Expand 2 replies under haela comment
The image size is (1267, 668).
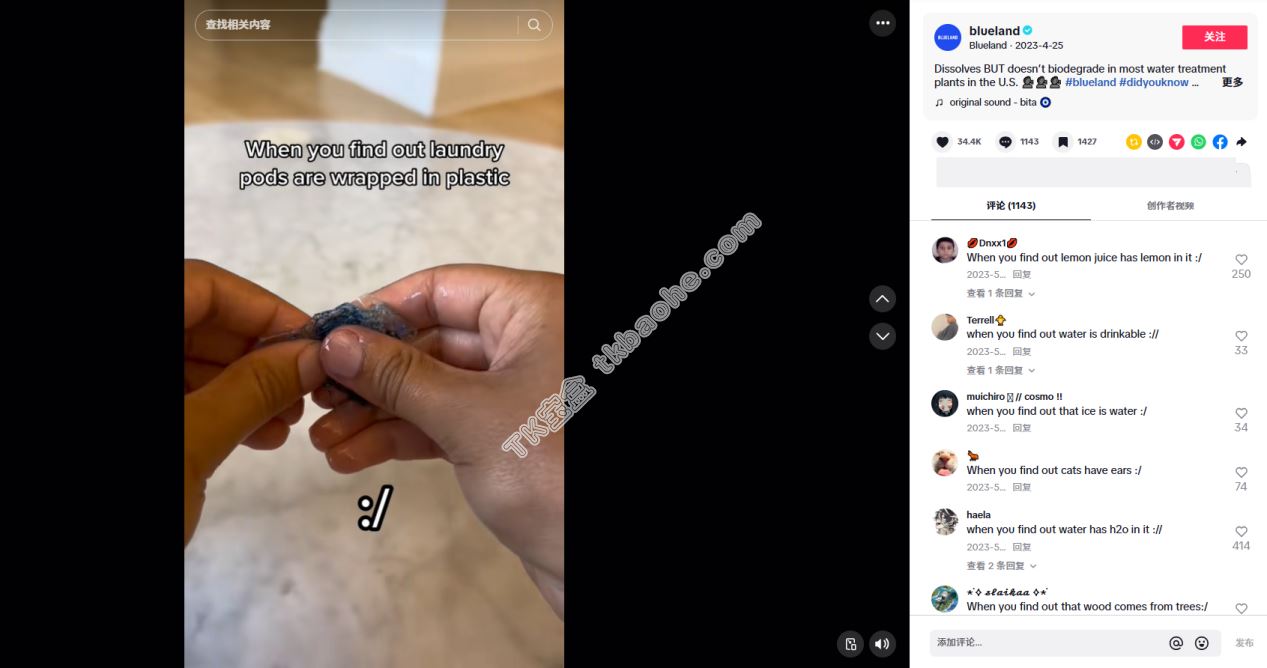coord(1000,566)
